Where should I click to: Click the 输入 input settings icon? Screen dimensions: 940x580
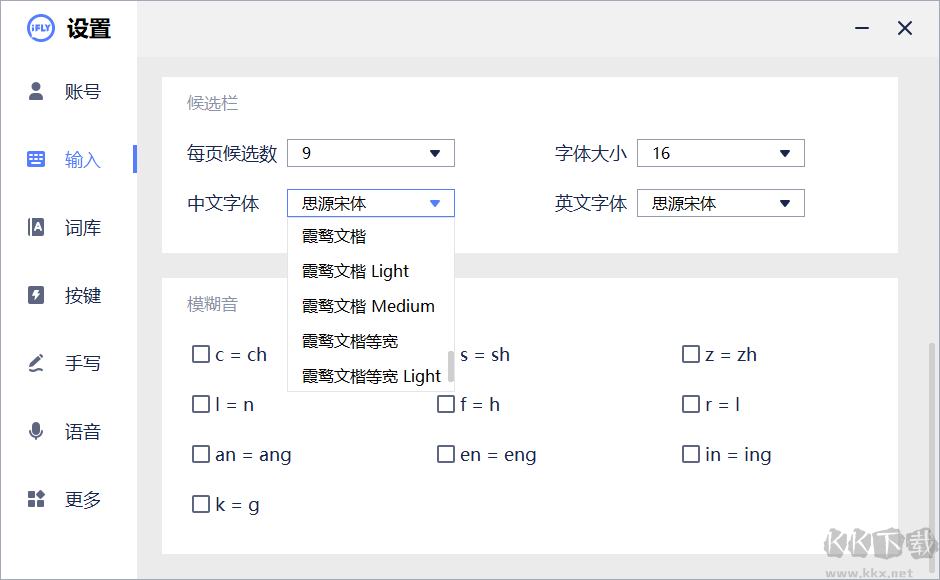point(36,159)
